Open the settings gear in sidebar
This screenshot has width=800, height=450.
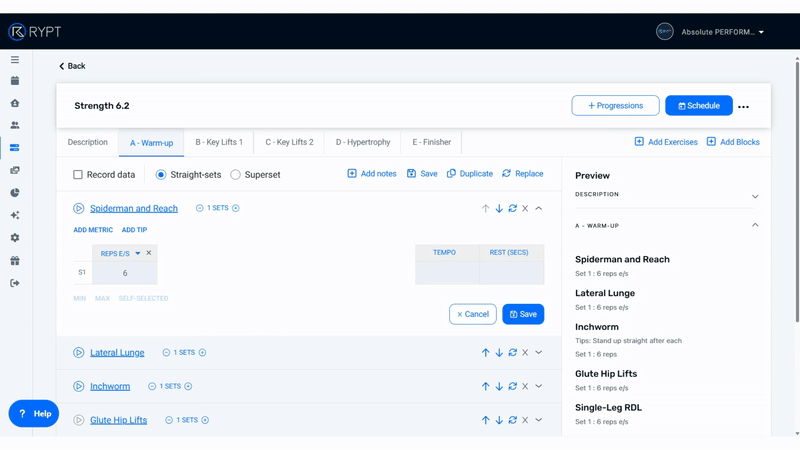(x=15, y=238)
